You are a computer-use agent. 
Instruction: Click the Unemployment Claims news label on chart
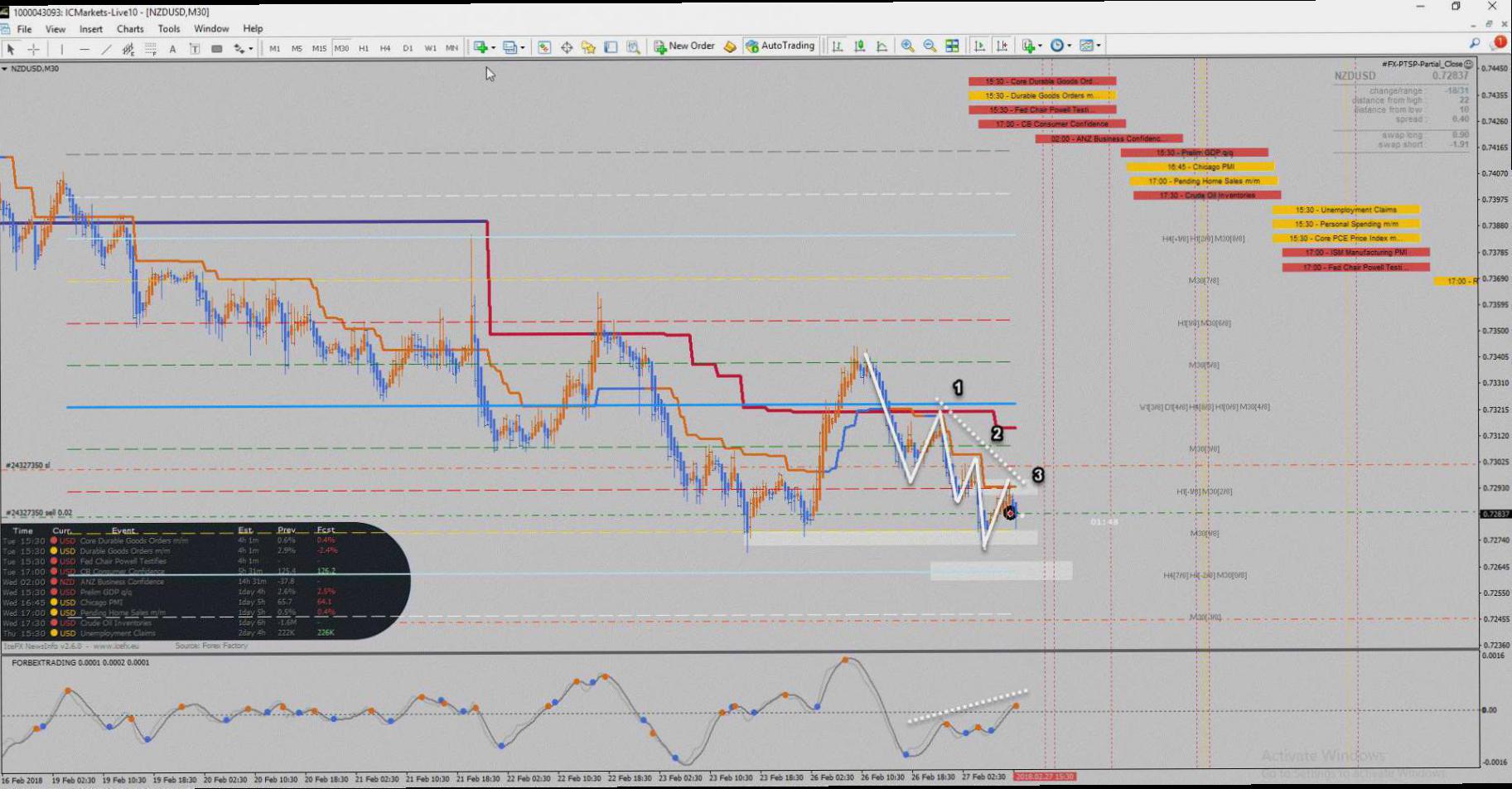(x=1345, y=210)
